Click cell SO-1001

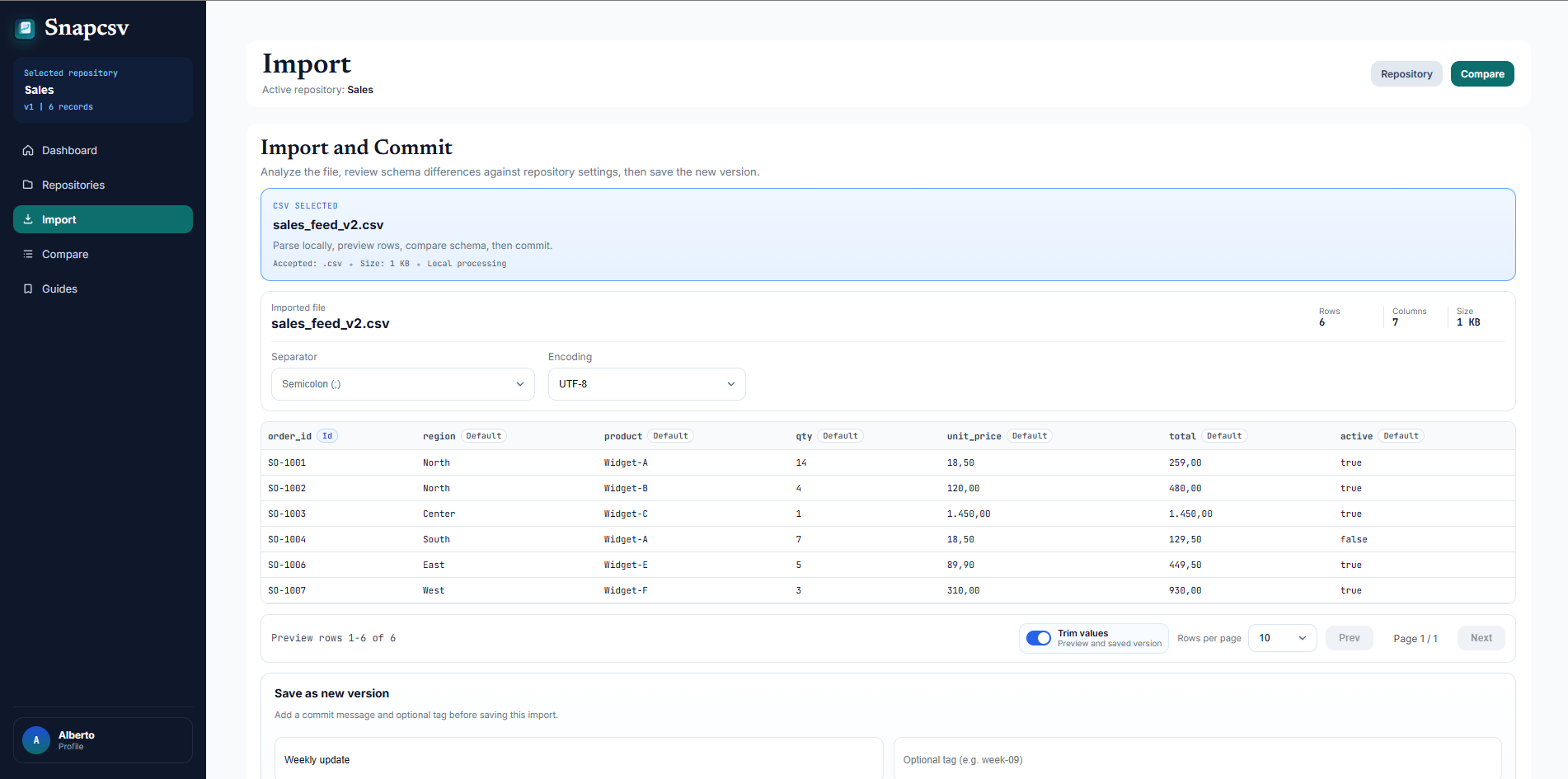[x=287, y=463]
